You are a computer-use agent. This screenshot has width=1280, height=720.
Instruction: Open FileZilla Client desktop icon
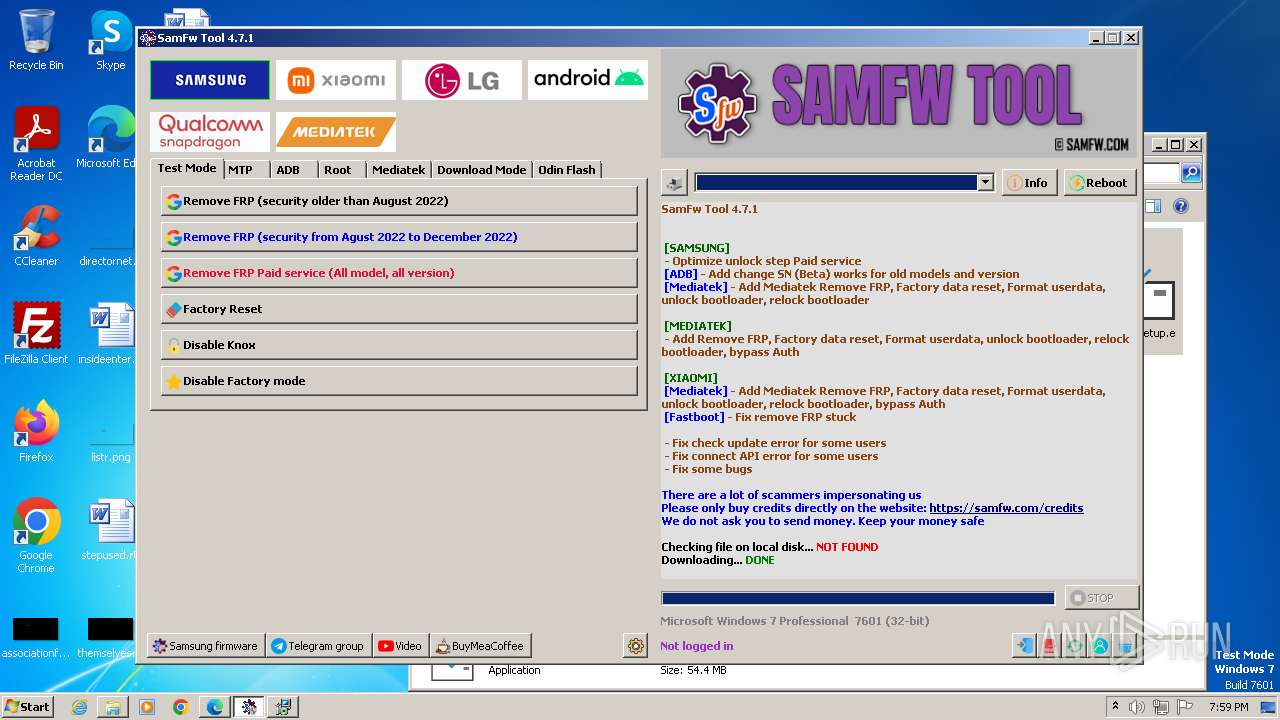36,334
